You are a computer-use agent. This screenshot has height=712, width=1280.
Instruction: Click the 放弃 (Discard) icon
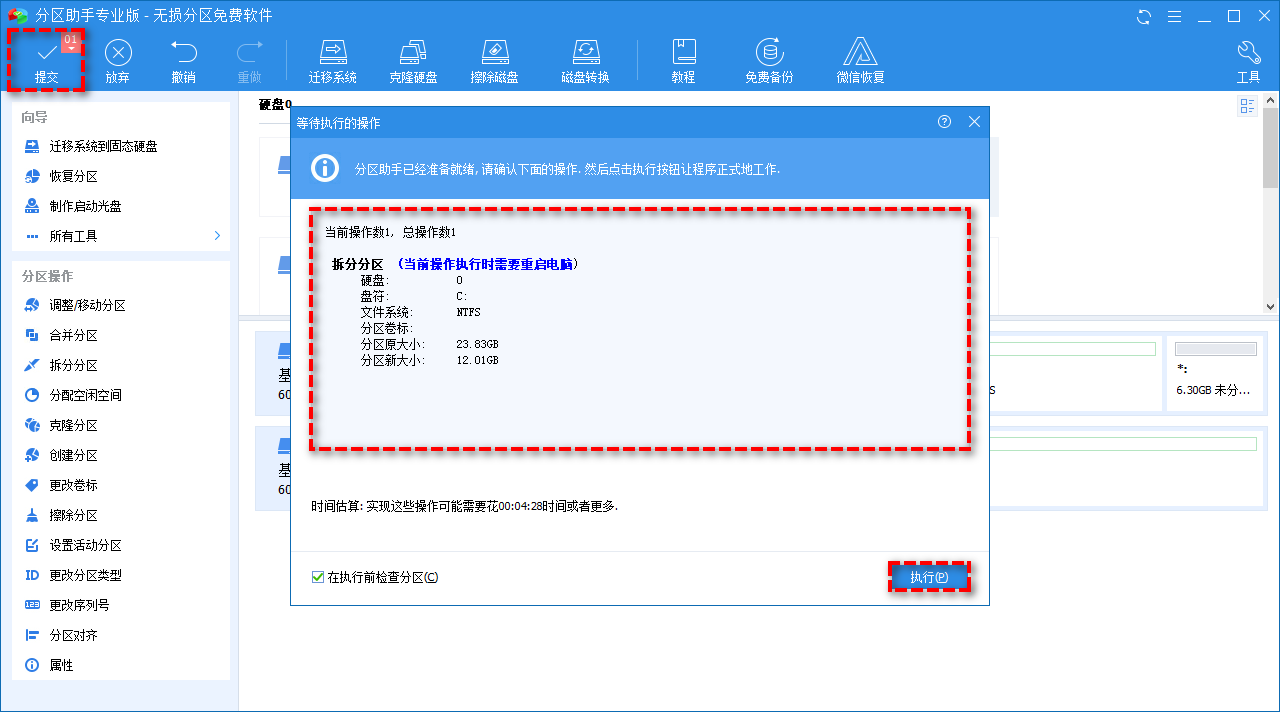click(x=119, y=58)
